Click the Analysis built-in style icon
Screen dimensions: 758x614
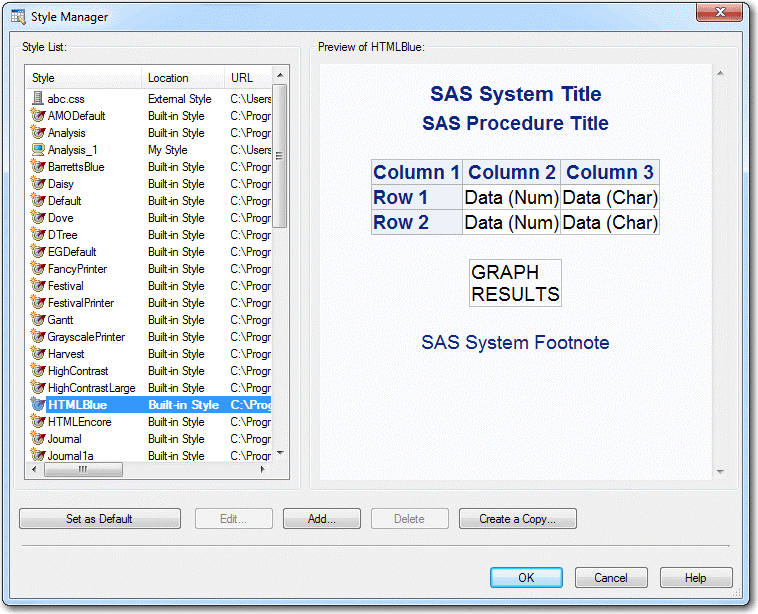[38, 132]
